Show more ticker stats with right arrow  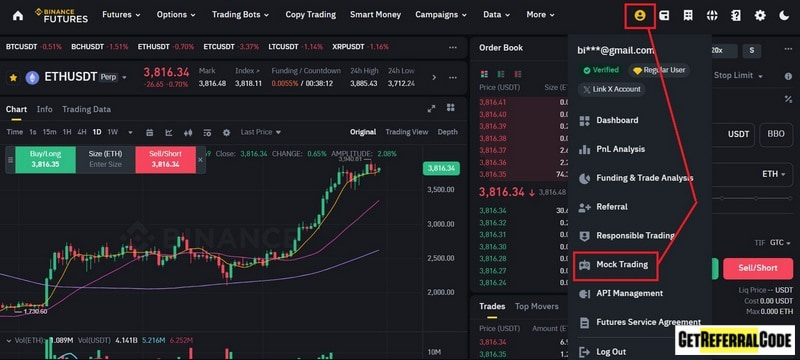click(434, 78)
